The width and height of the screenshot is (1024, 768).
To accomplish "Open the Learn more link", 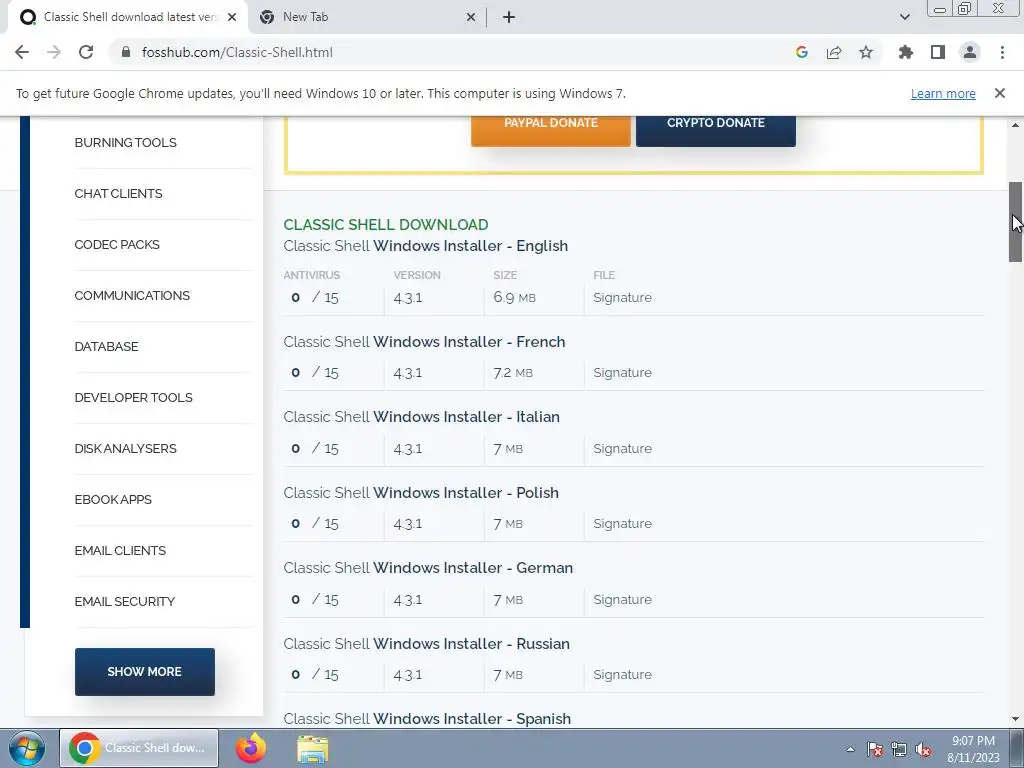I will pyautogui.click(x=943, y=94).
